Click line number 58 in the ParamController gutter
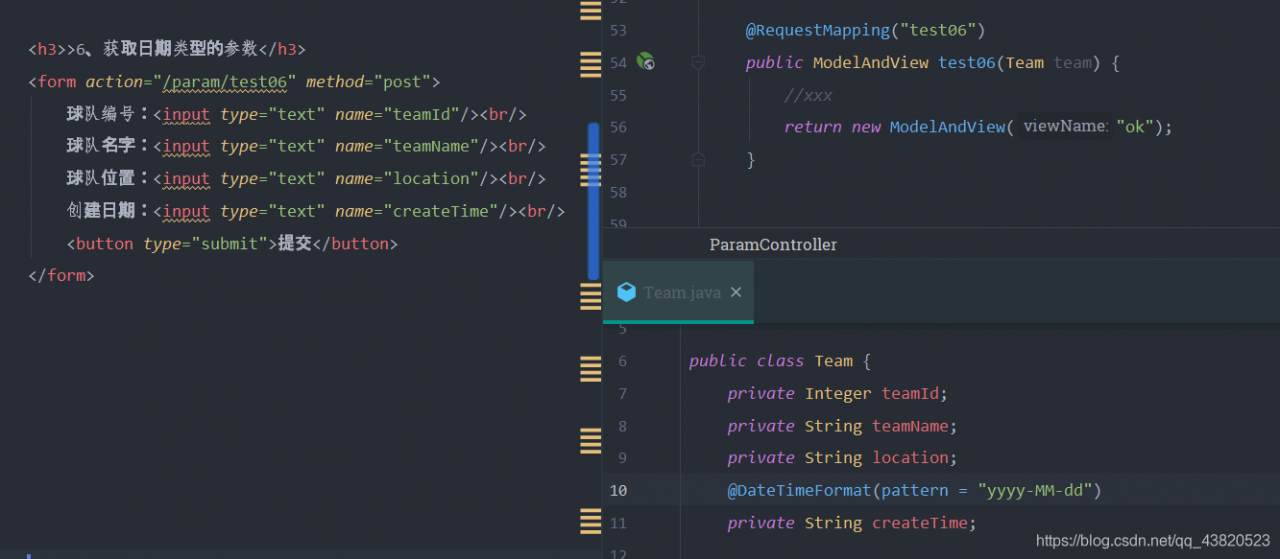The width and height of the screenshot is (1280, 559). pyautogui.click(x=618, y=192)
